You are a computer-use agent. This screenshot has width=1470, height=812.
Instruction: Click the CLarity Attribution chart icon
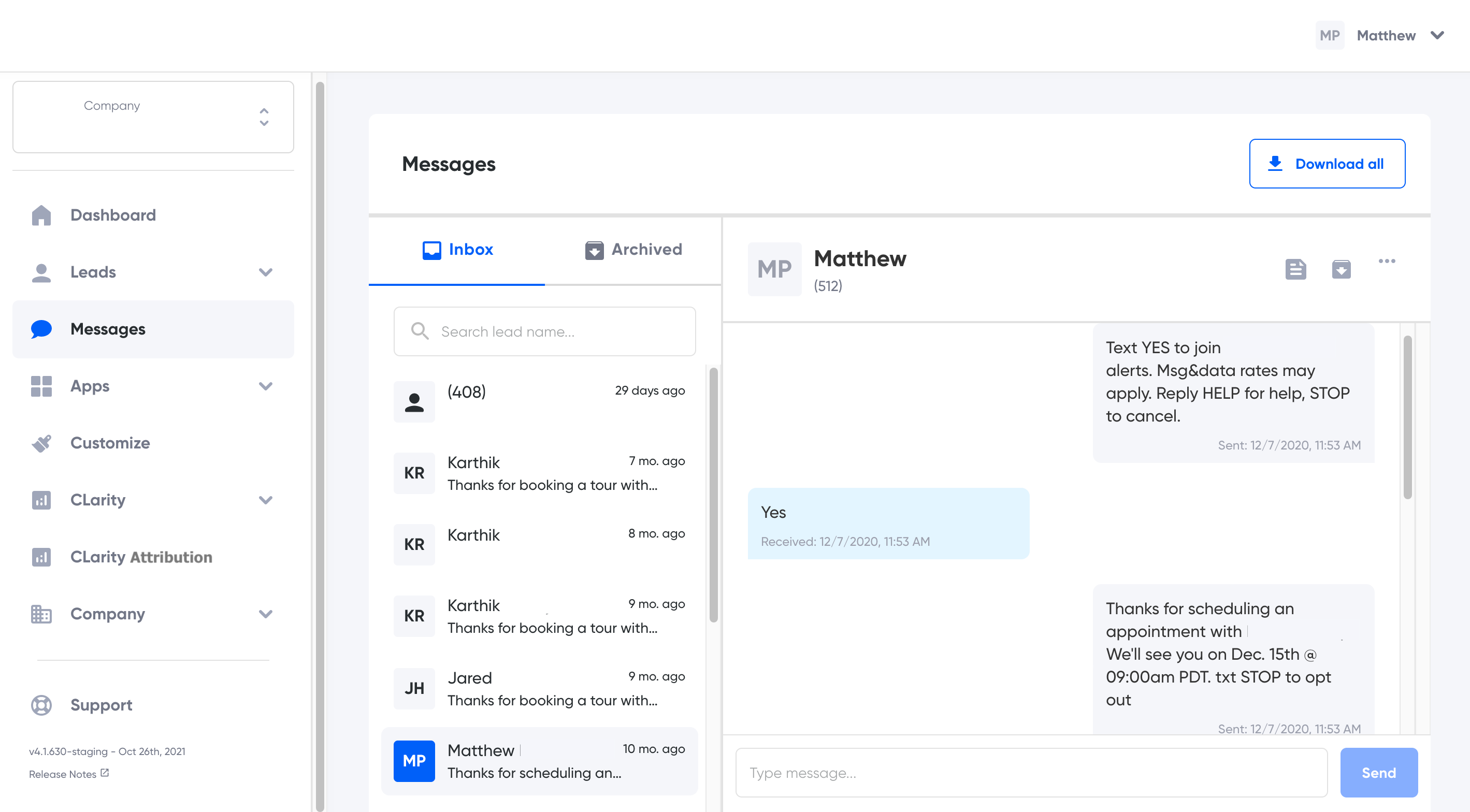41,557
